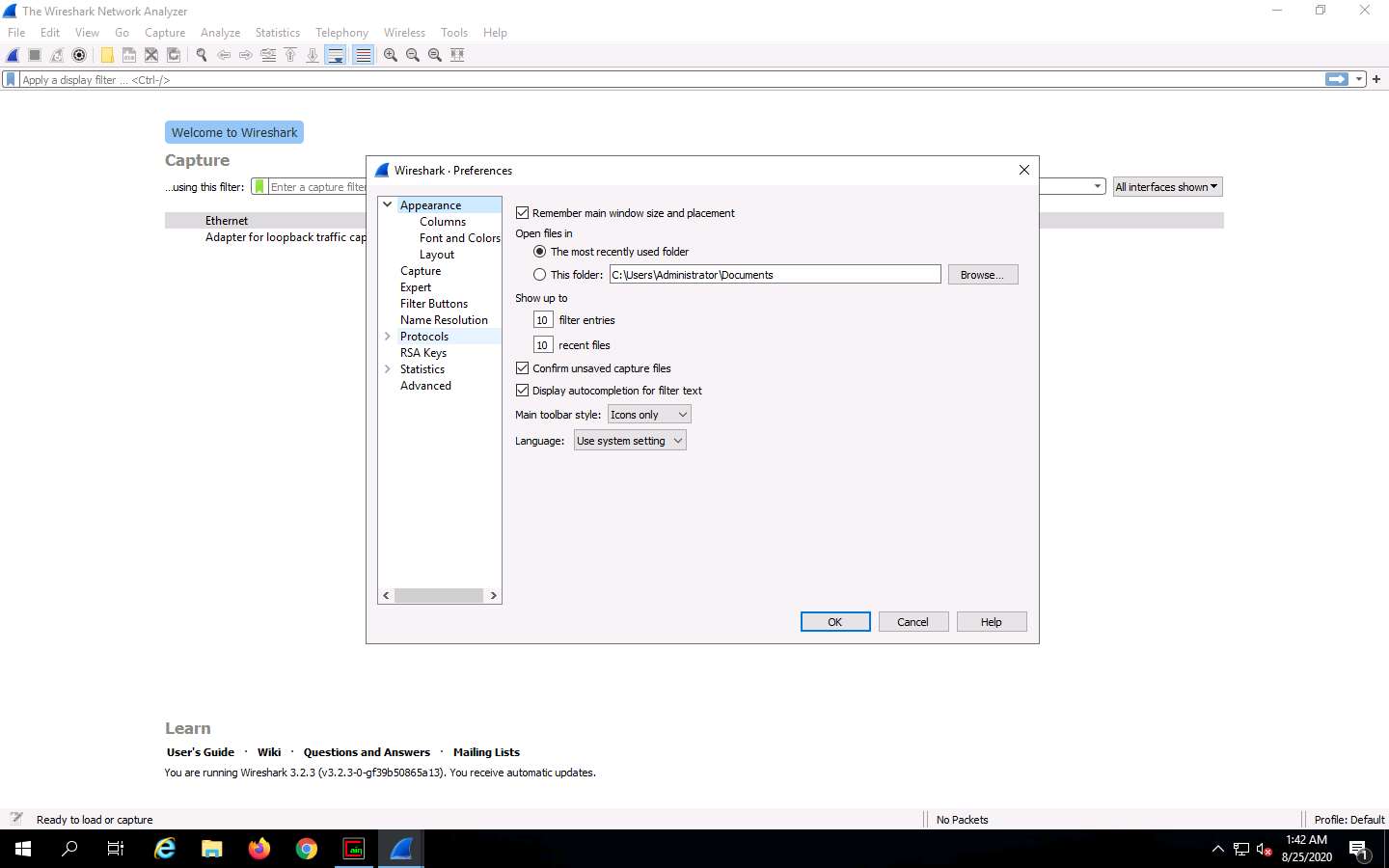This screenshot has height=868, width=1389.
Task: Click the zoom in toolbar icon
Action: point(391,55)
